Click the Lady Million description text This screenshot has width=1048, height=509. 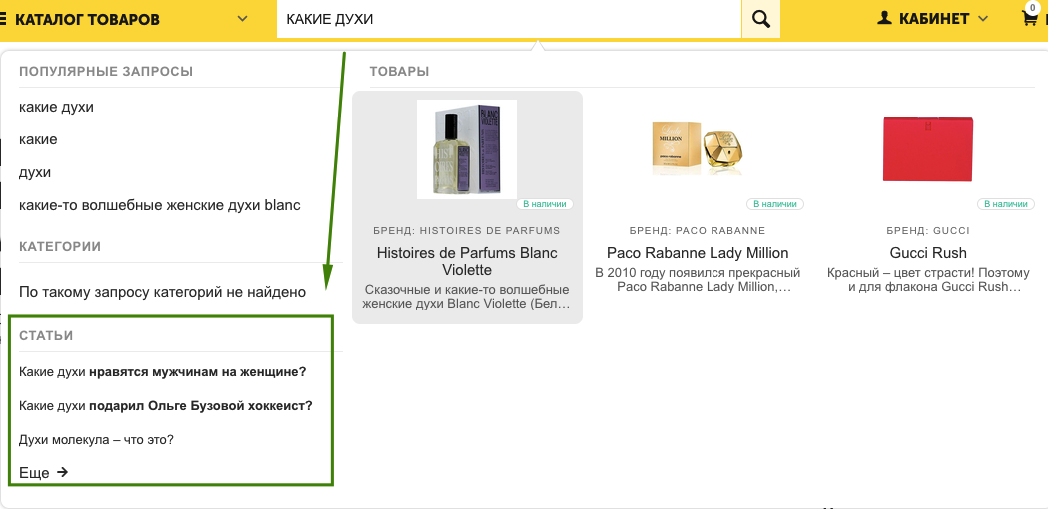698,280
